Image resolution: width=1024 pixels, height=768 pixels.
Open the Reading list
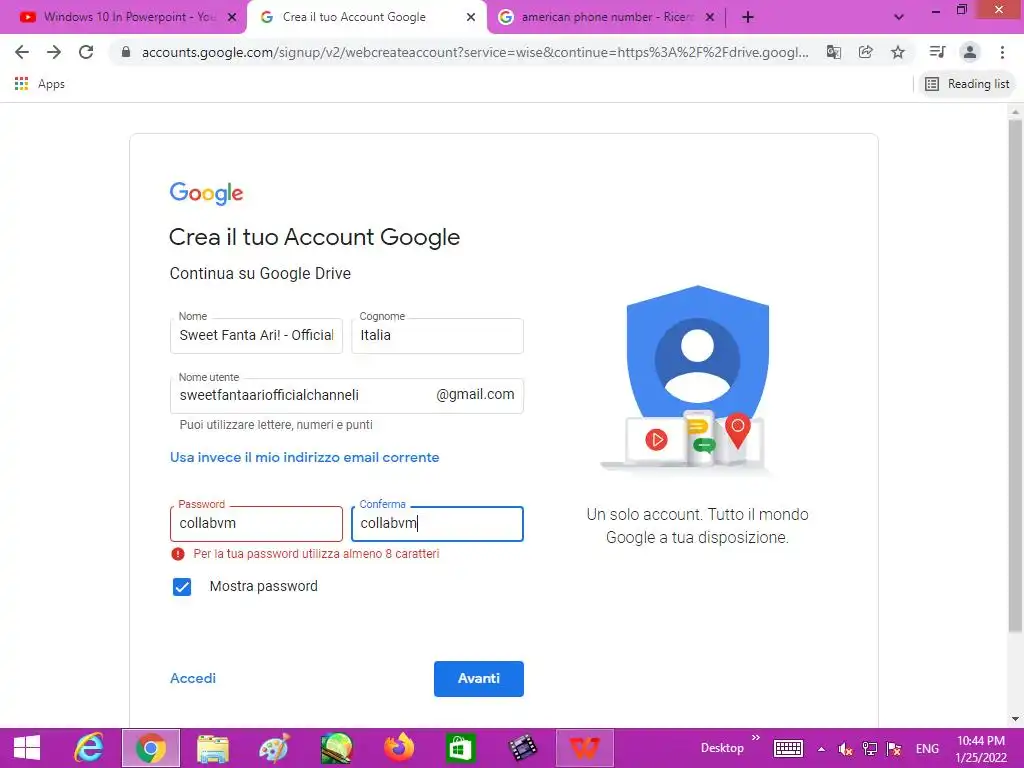967,84
